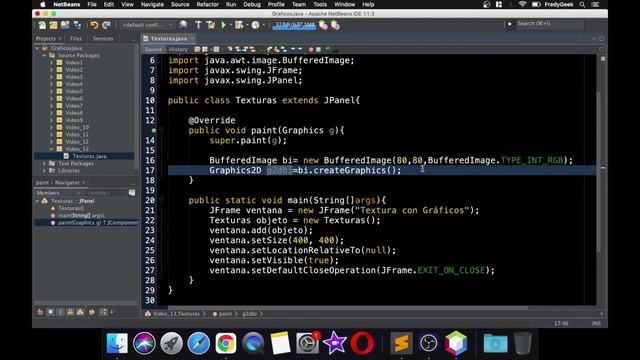Click the Clean and Build icon
This screenshot has width=640, height=360.
211,25
